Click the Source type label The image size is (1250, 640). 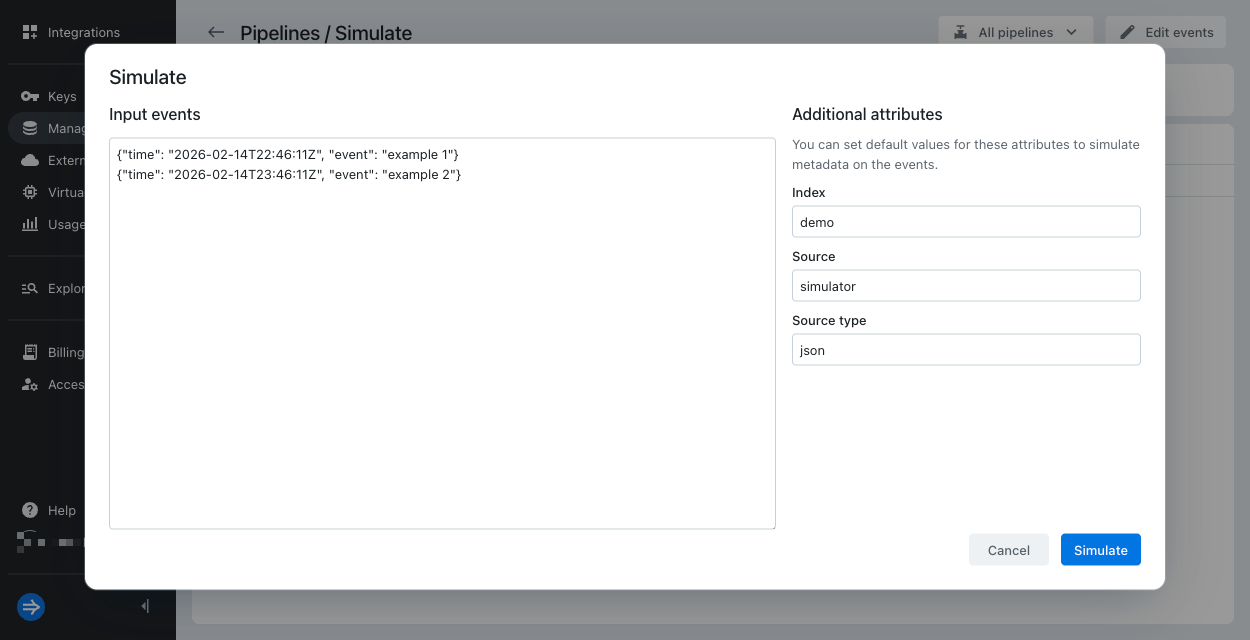[x=829, y=320]
